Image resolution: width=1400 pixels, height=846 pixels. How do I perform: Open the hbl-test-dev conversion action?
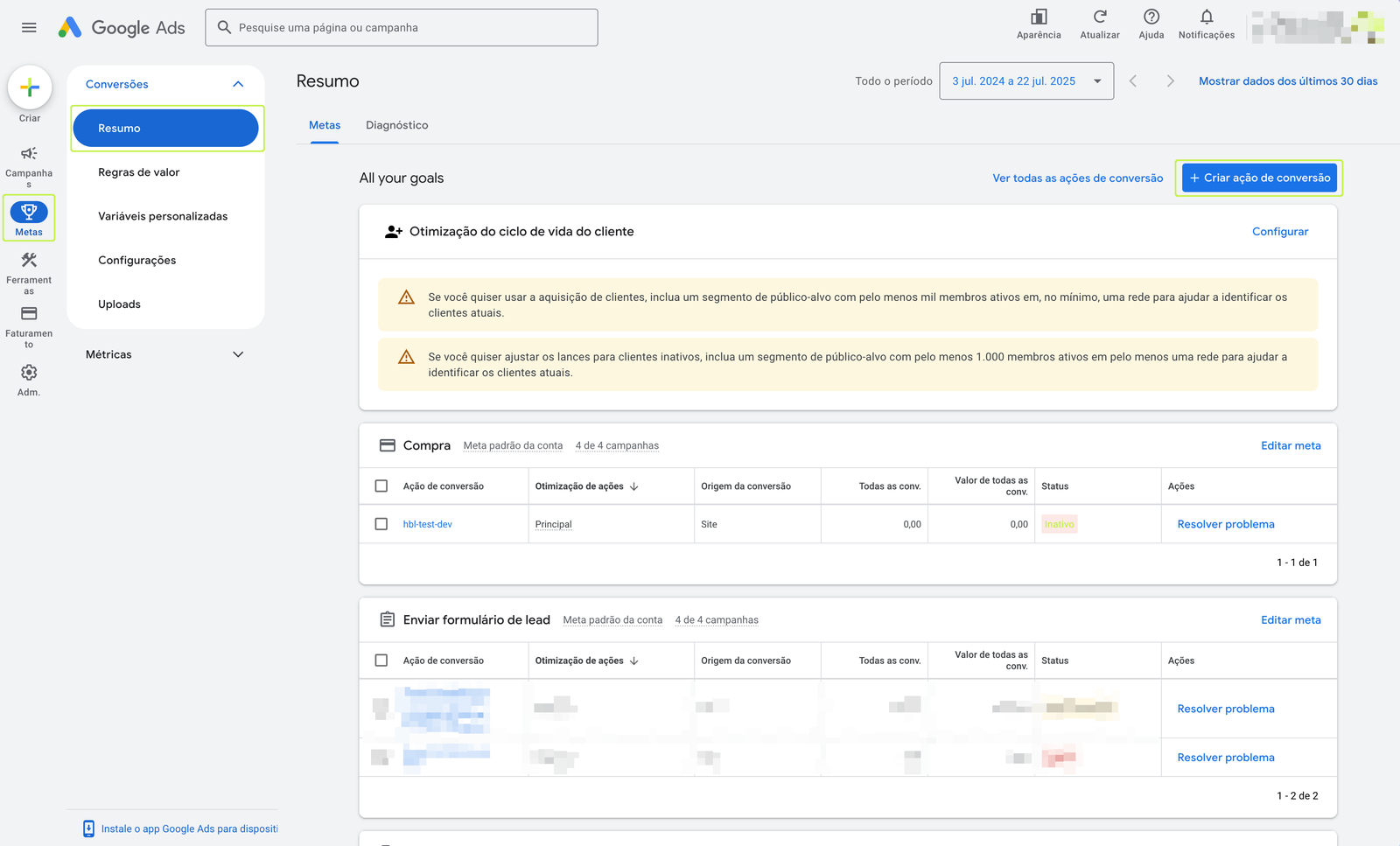point(428,525)
